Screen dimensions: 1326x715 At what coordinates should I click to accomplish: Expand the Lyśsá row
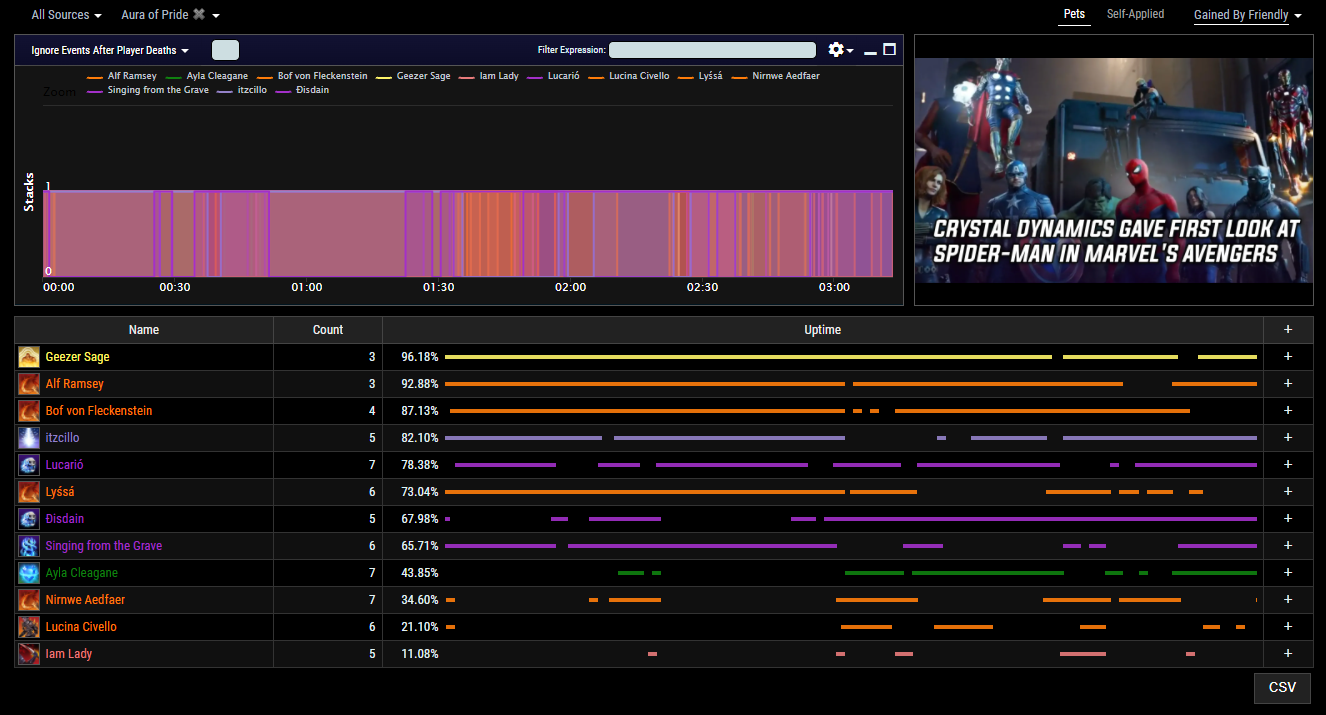pyautogui.click(x=1288, y=492)
